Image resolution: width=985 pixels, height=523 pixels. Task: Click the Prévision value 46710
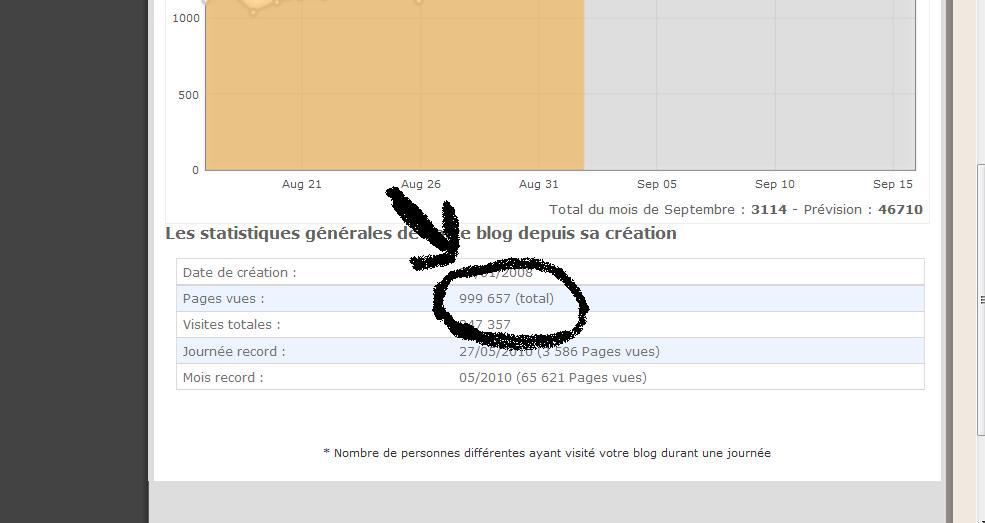(x=900, y=210)
